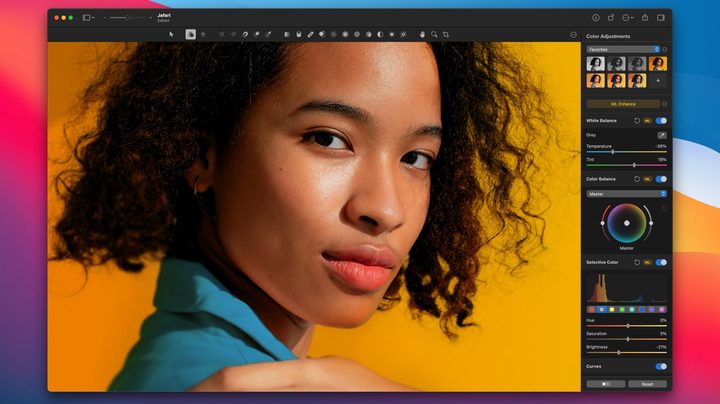Click the Hue slider track

pos(626,325)
